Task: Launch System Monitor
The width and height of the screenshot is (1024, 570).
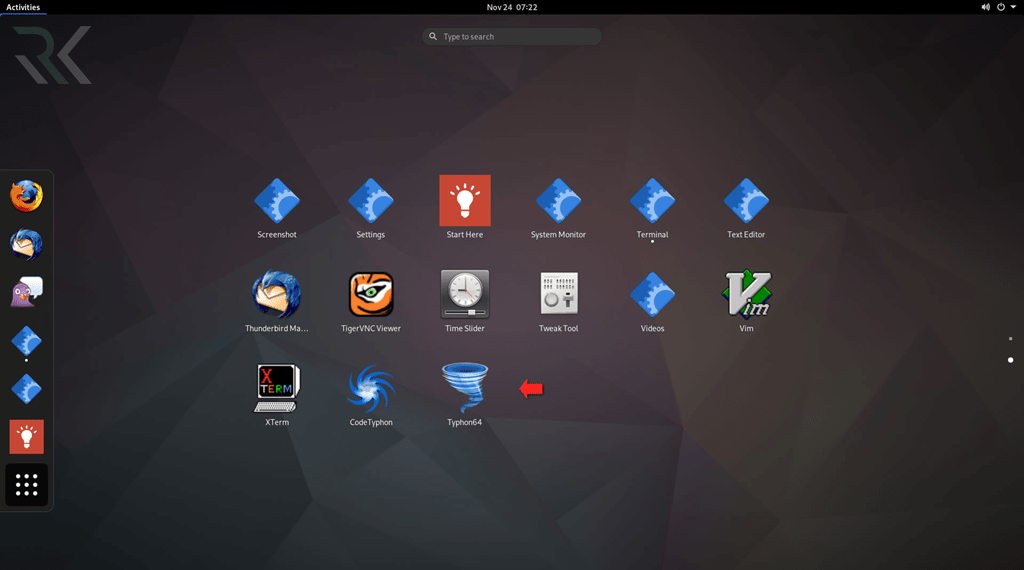Action: pos(558,202)
